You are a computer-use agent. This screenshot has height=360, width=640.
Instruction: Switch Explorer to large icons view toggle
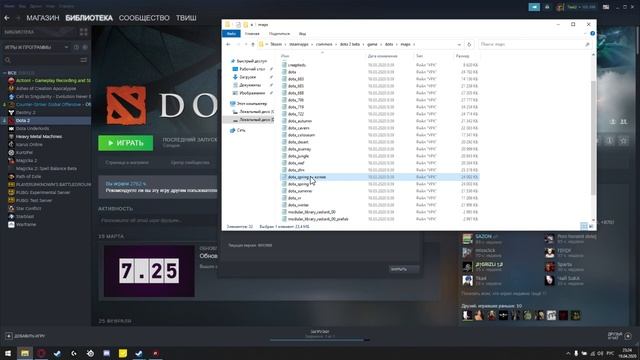(591, 226)
